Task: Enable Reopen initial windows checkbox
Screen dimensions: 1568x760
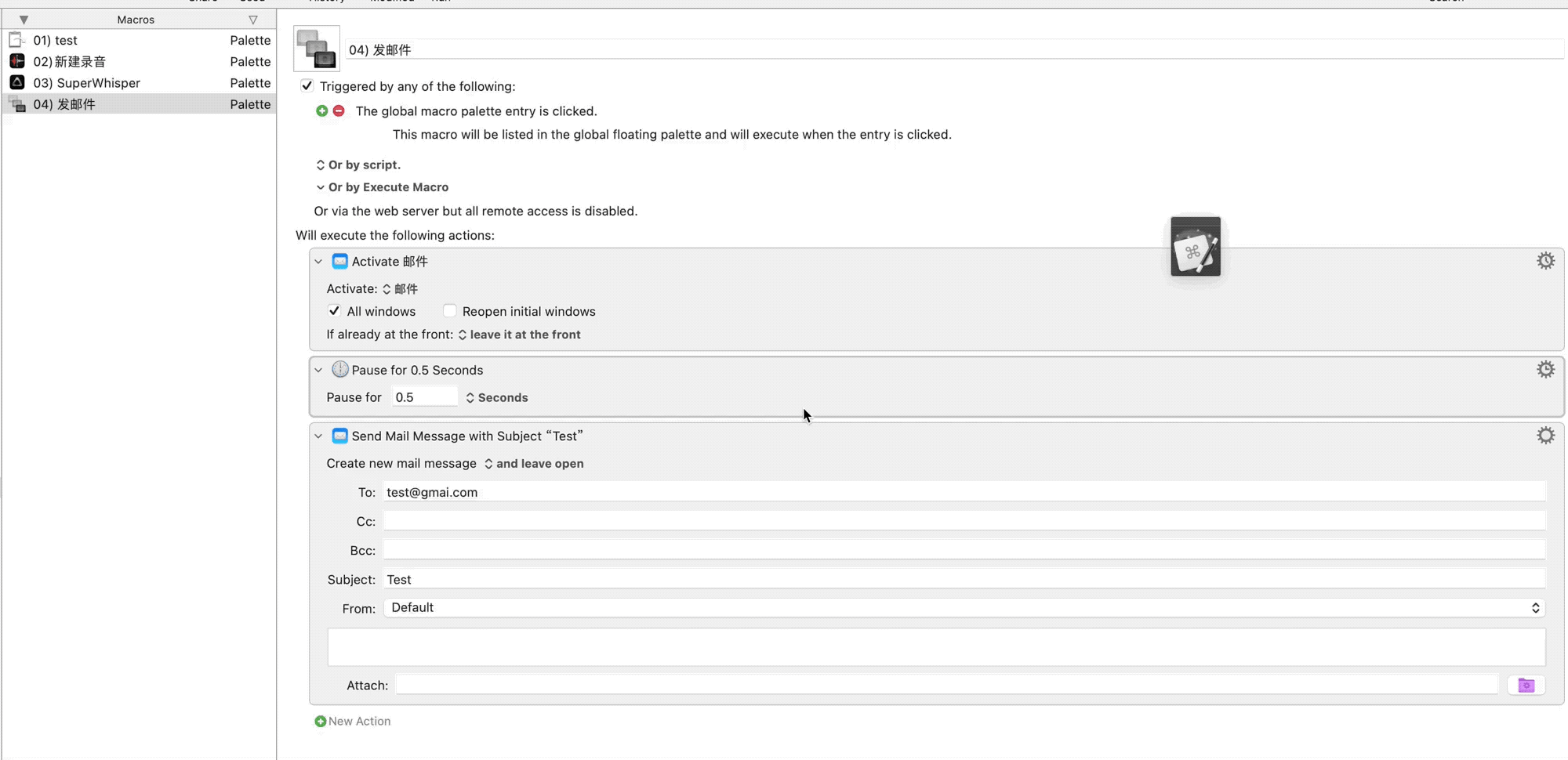Action: (x=450, y=311)
